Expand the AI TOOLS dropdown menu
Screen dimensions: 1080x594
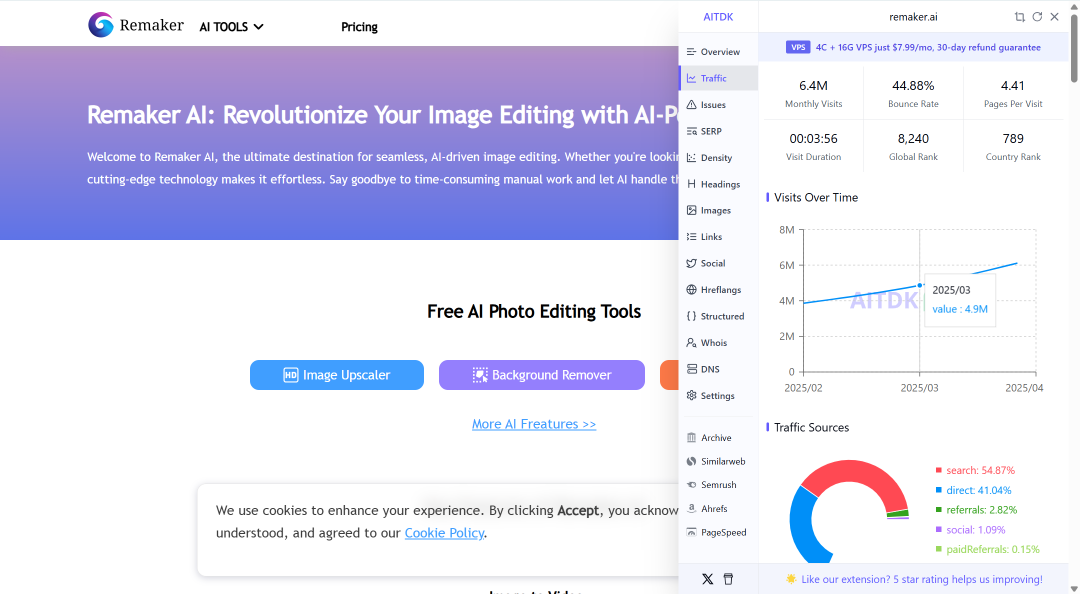[231, 27]
